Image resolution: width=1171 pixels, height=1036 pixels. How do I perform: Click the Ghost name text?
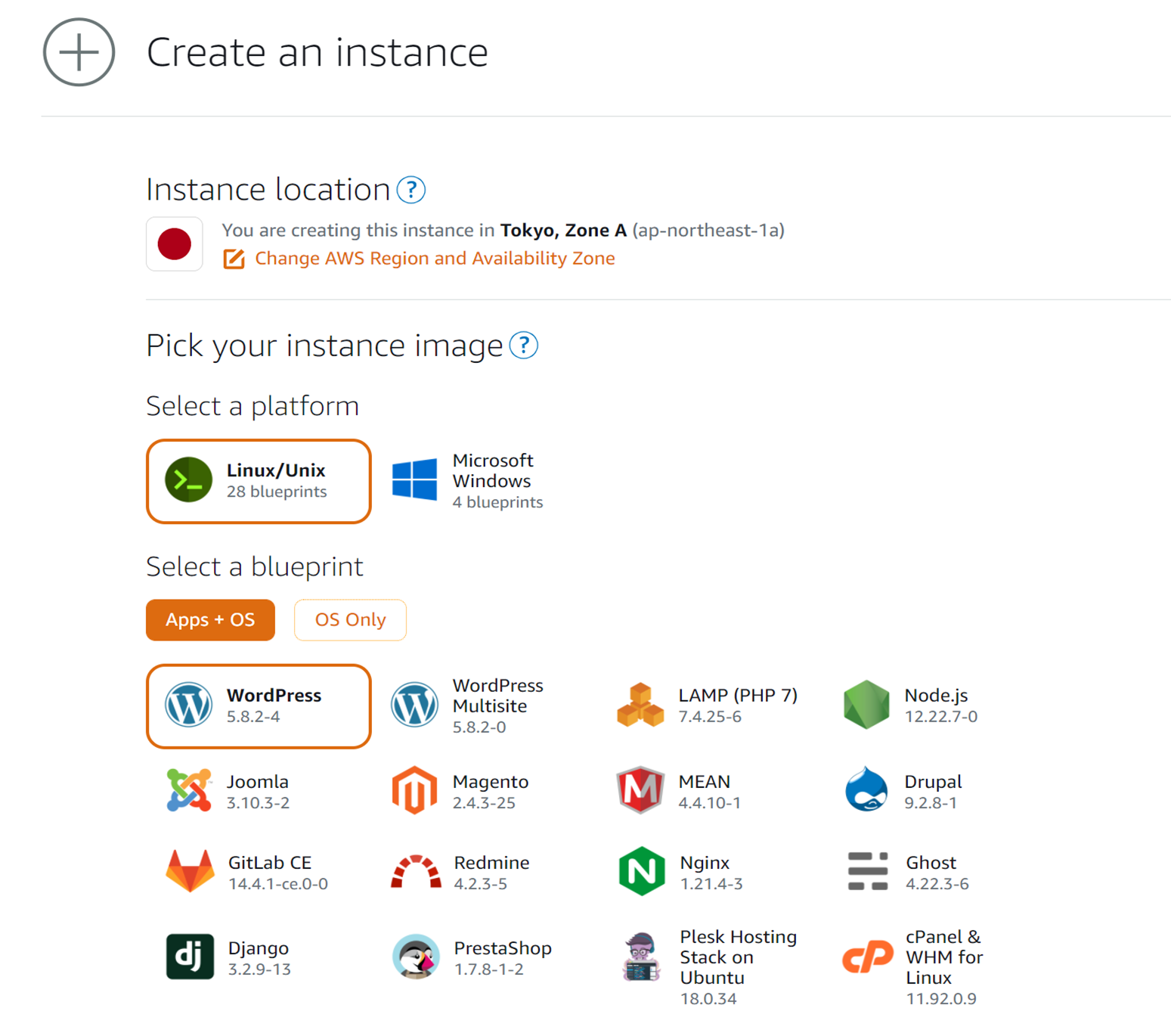pos(931,863)
